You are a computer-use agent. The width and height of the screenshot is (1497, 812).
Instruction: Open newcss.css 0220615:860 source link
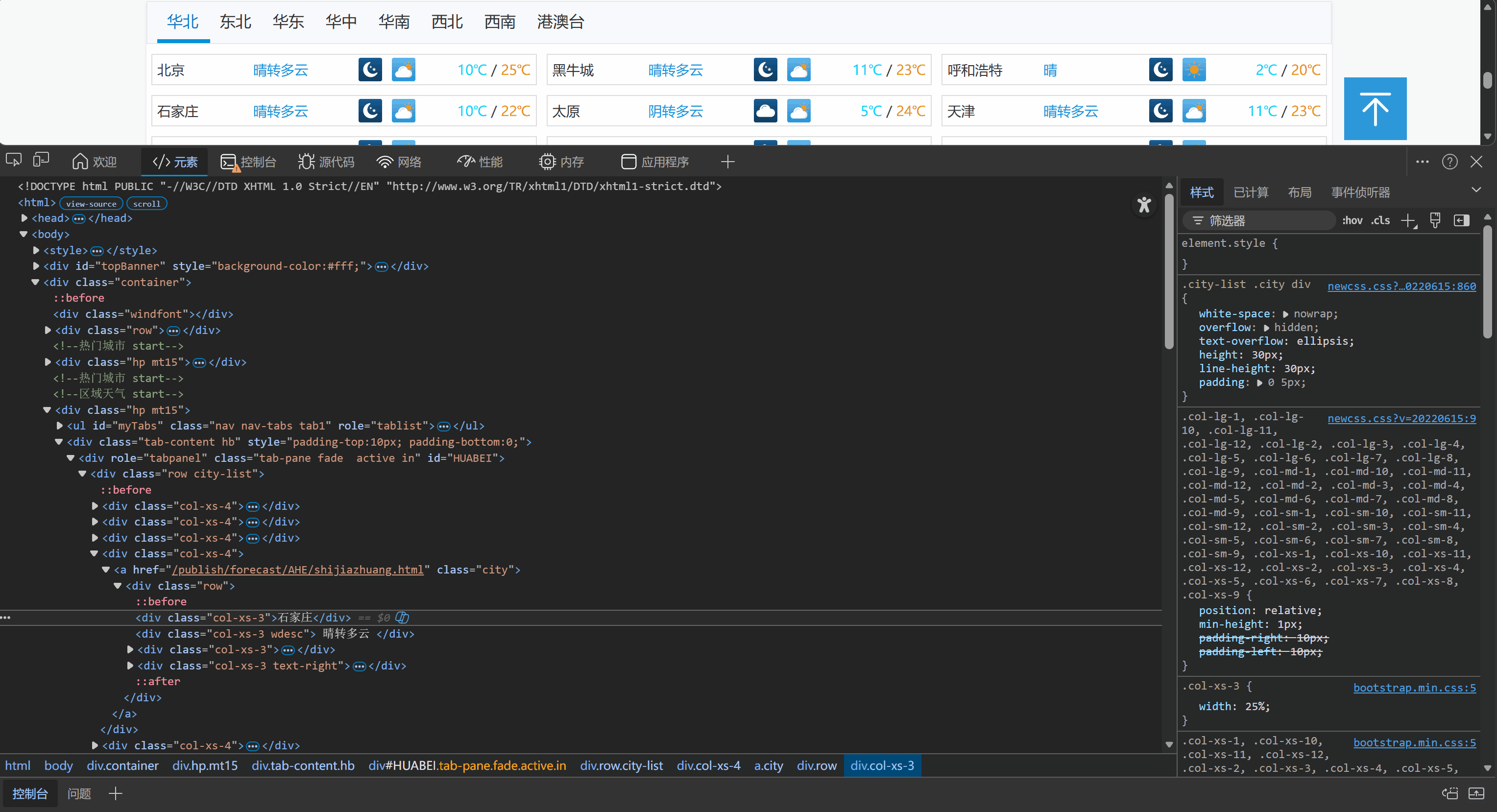click(x=1401, y=286)
